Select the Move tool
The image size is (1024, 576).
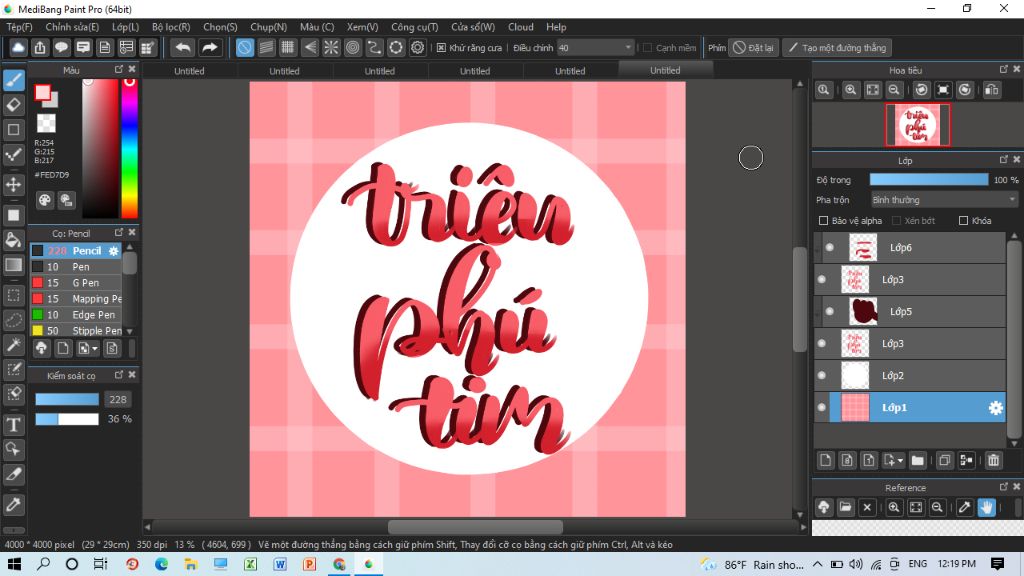pos(14,185)
